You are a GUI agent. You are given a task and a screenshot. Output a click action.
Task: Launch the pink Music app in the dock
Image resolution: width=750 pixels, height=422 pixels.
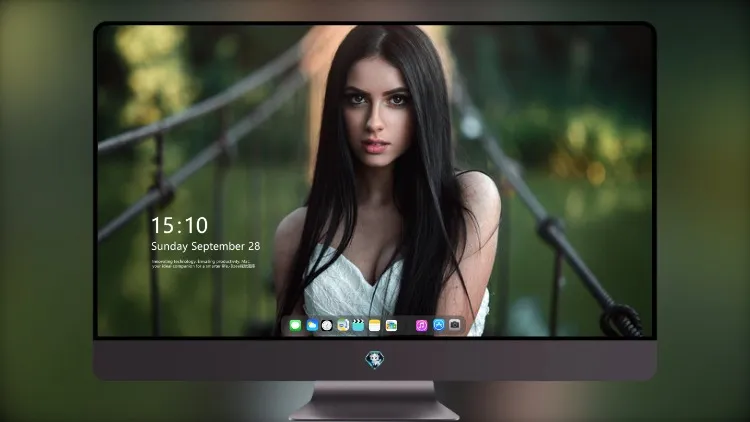421,325
